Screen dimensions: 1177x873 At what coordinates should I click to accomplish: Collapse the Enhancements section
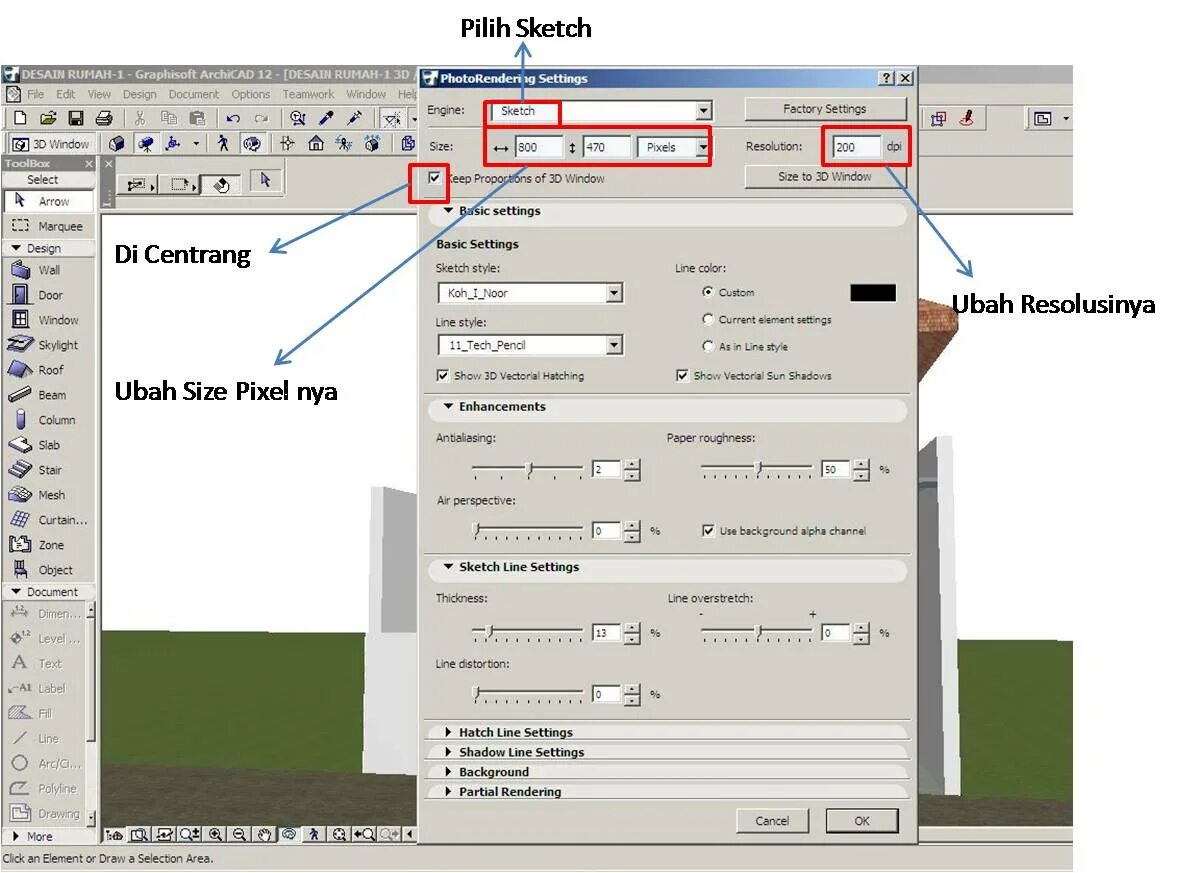(x=448, y=406)
